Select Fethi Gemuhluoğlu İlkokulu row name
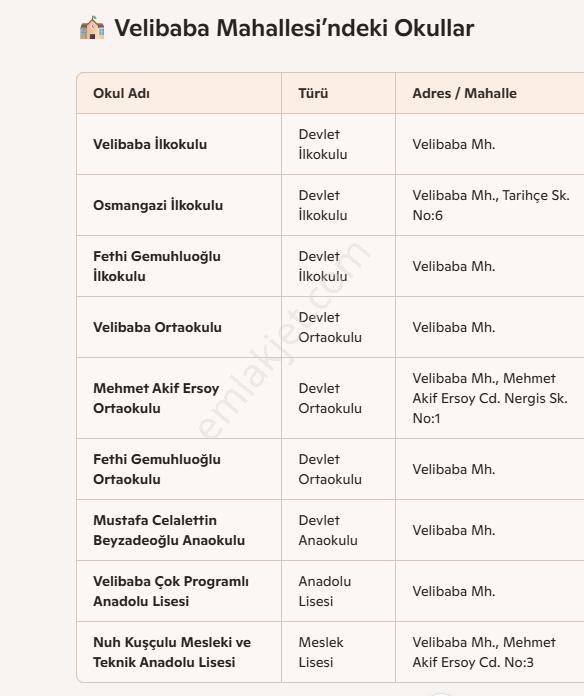584x696 pixels. [157, 266]
